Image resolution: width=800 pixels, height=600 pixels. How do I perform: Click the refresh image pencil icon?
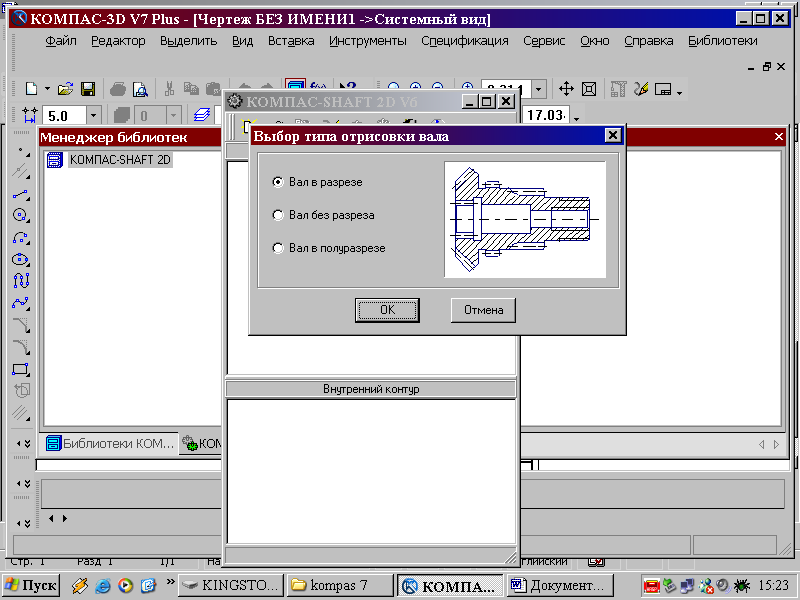[641, 89]
